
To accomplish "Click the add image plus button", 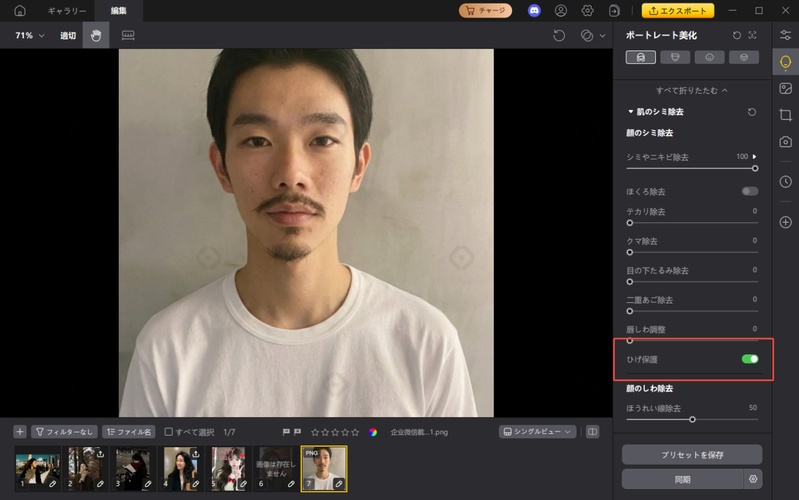I will pos(20,432).
